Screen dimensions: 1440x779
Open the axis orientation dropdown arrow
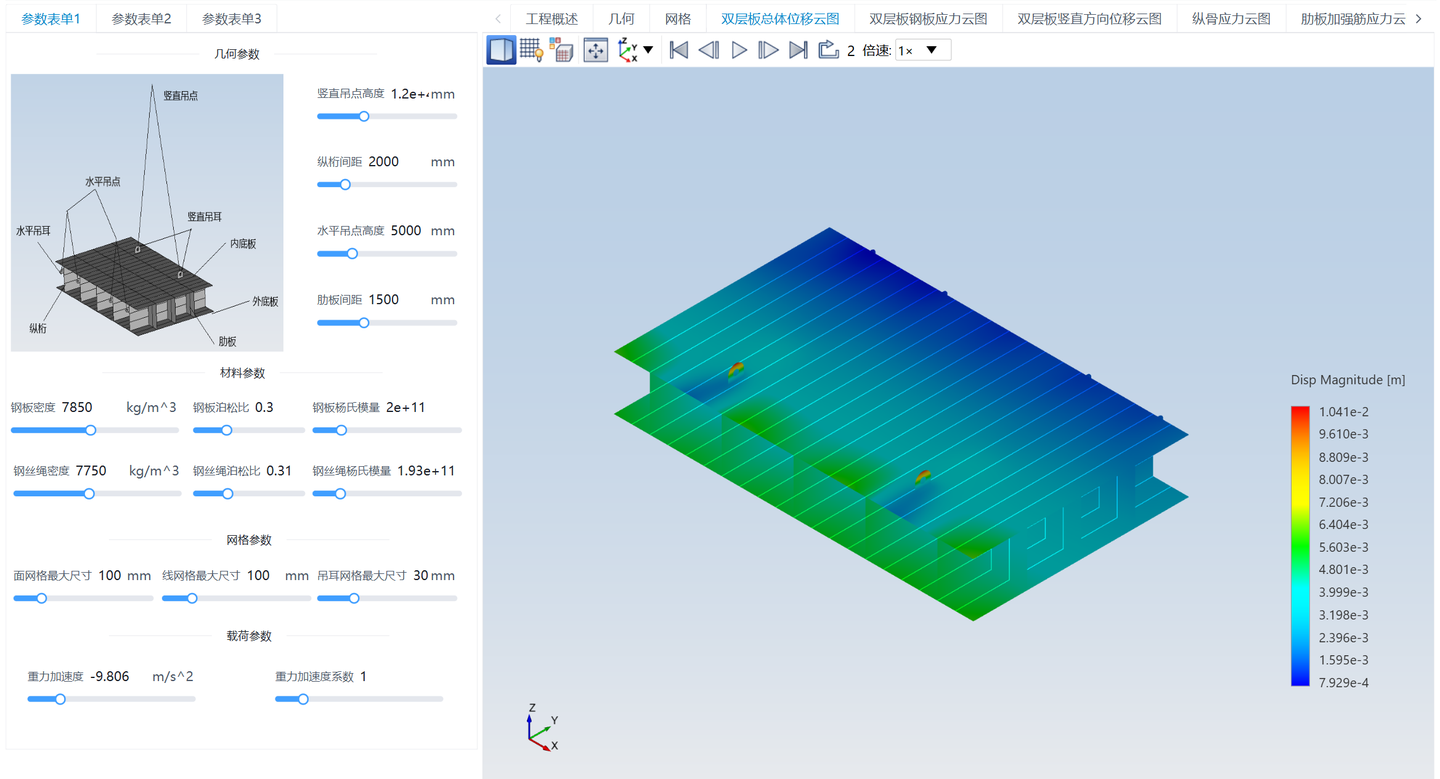tap(648, 50)
